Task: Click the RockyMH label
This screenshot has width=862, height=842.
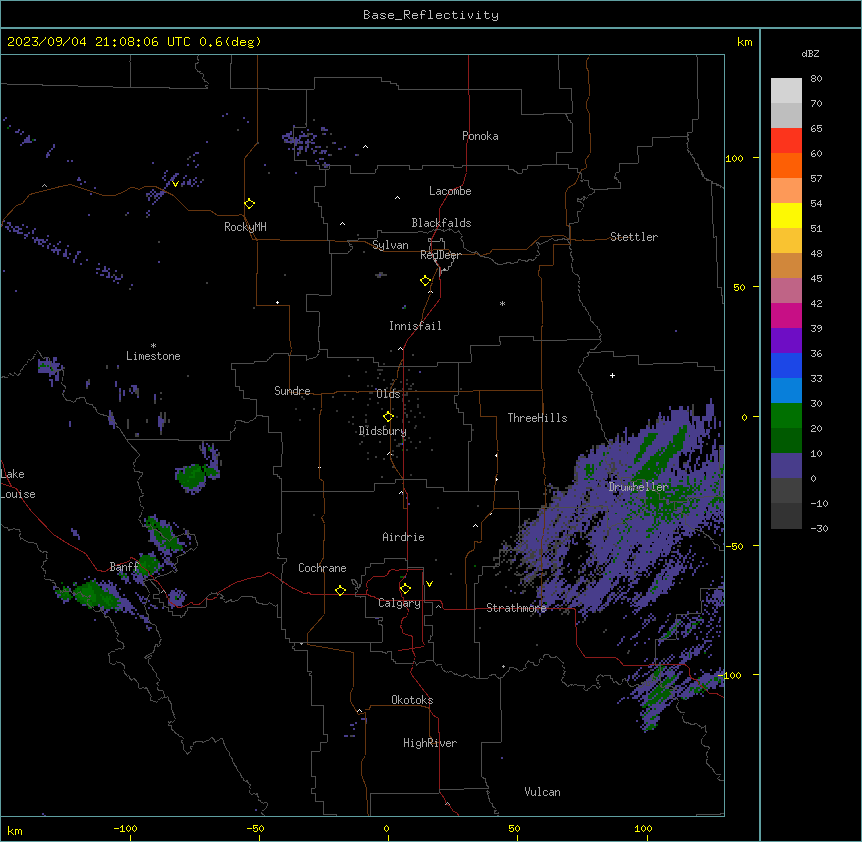Action: (245, 227)
